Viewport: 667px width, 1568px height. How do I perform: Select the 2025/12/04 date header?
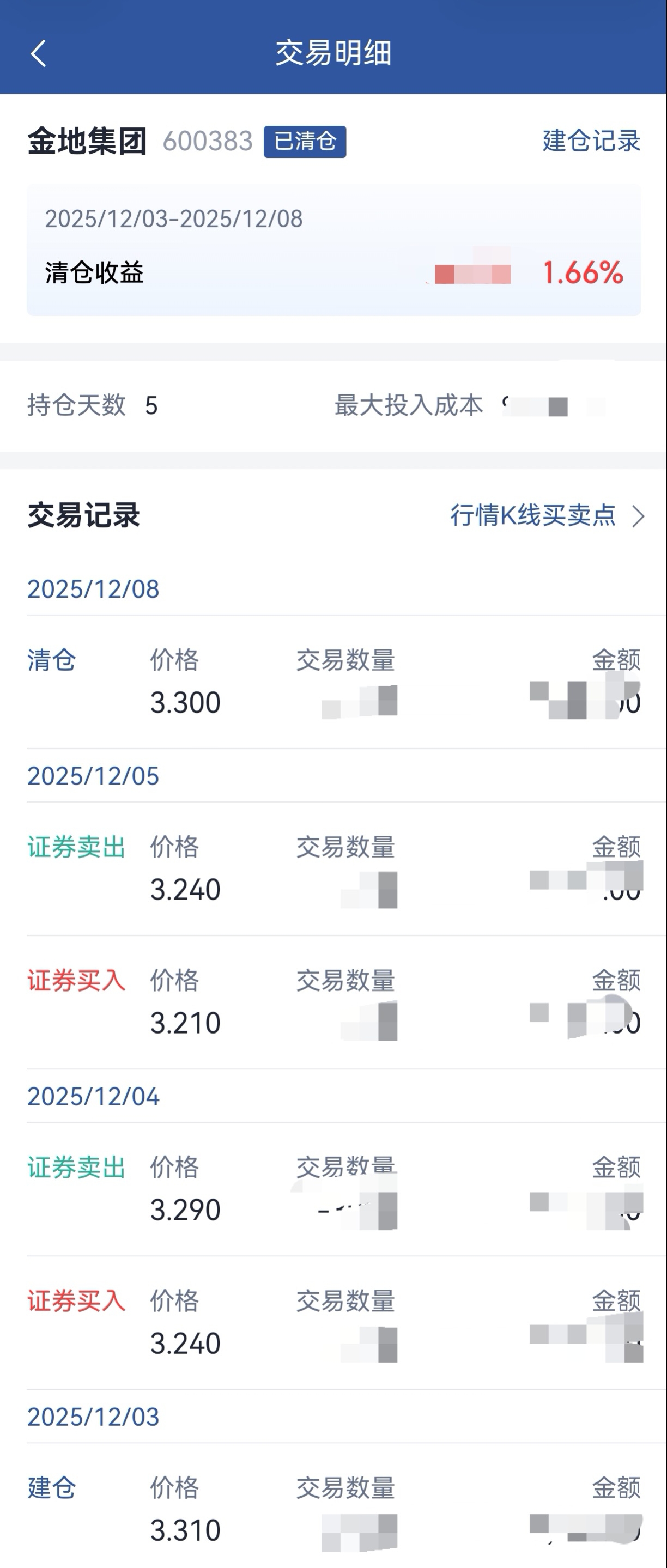[93, 1097]
